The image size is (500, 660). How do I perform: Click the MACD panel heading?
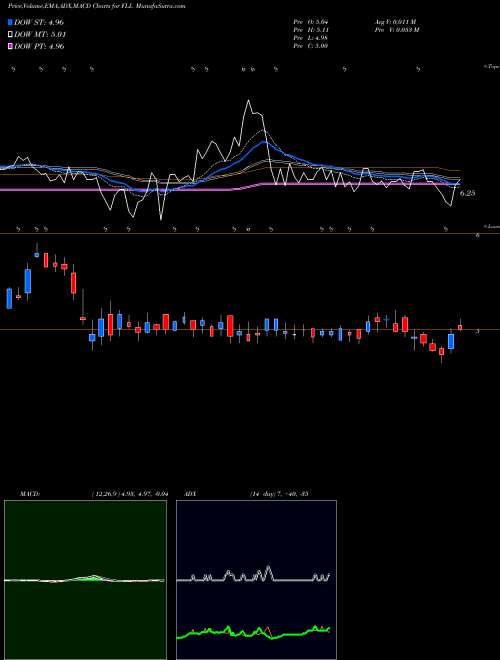29,493
